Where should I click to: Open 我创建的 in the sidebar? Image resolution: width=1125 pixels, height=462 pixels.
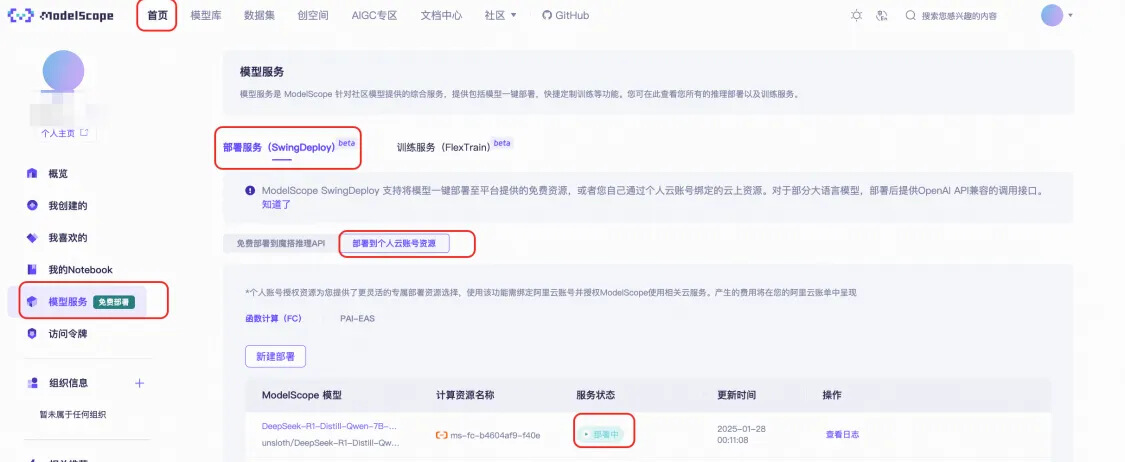pyautogui.click(x=67, y=206)
